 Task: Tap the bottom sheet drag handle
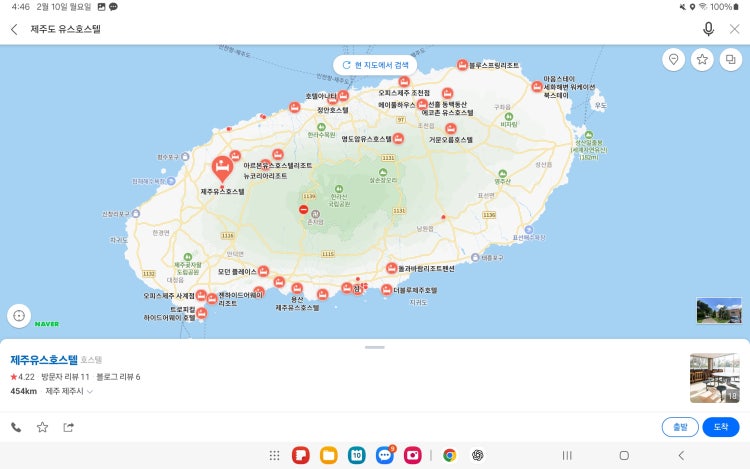[x=375, y=348]
